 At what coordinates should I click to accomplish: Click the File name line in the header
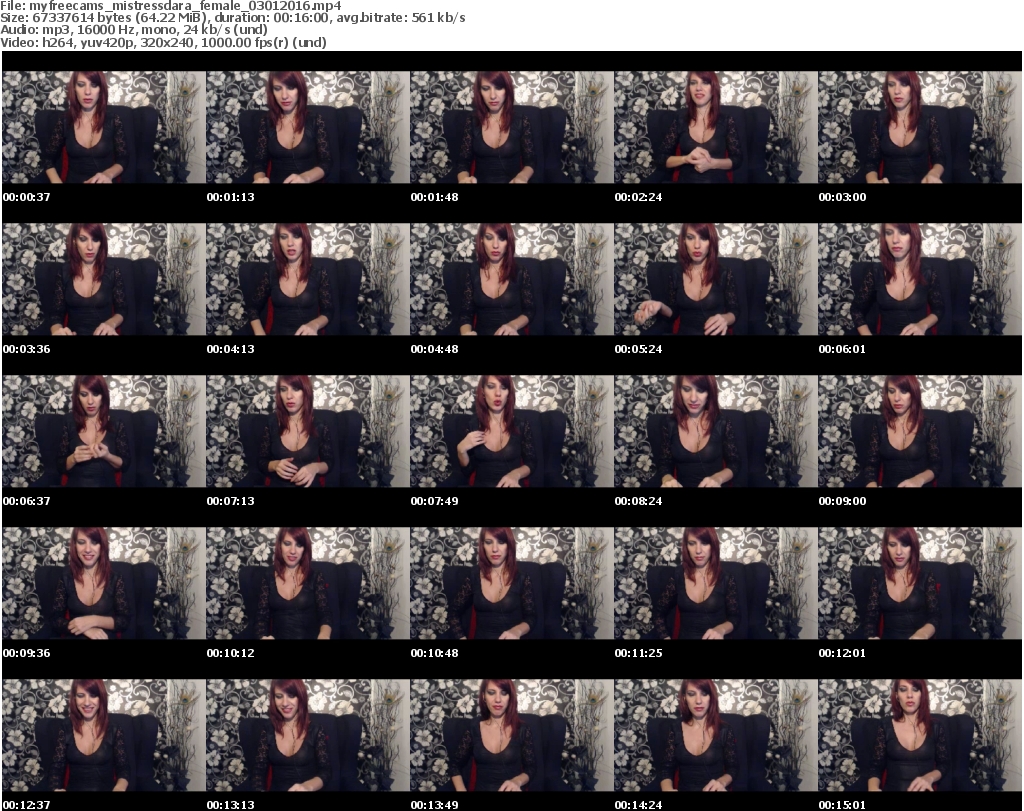point(170,6)
